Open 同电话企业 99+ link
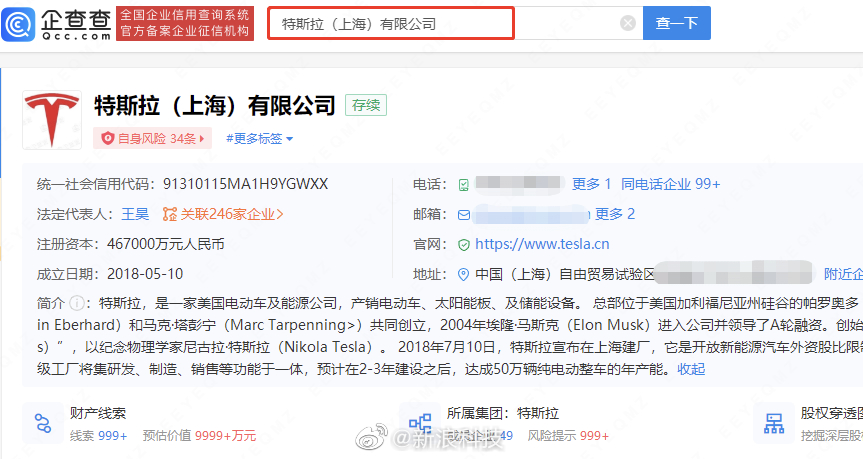This screenshot has height=459, width=863. click(x=670, y=184)
